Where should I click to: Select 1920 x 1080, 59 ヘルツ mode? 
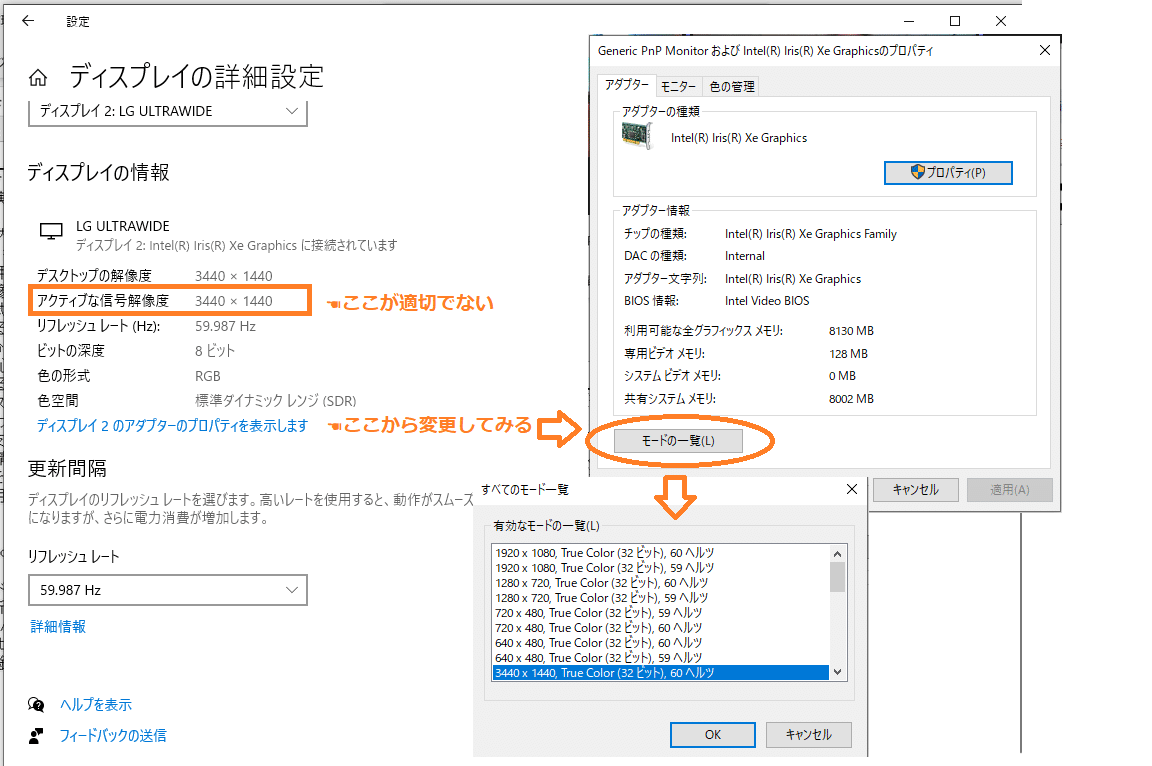660,568
